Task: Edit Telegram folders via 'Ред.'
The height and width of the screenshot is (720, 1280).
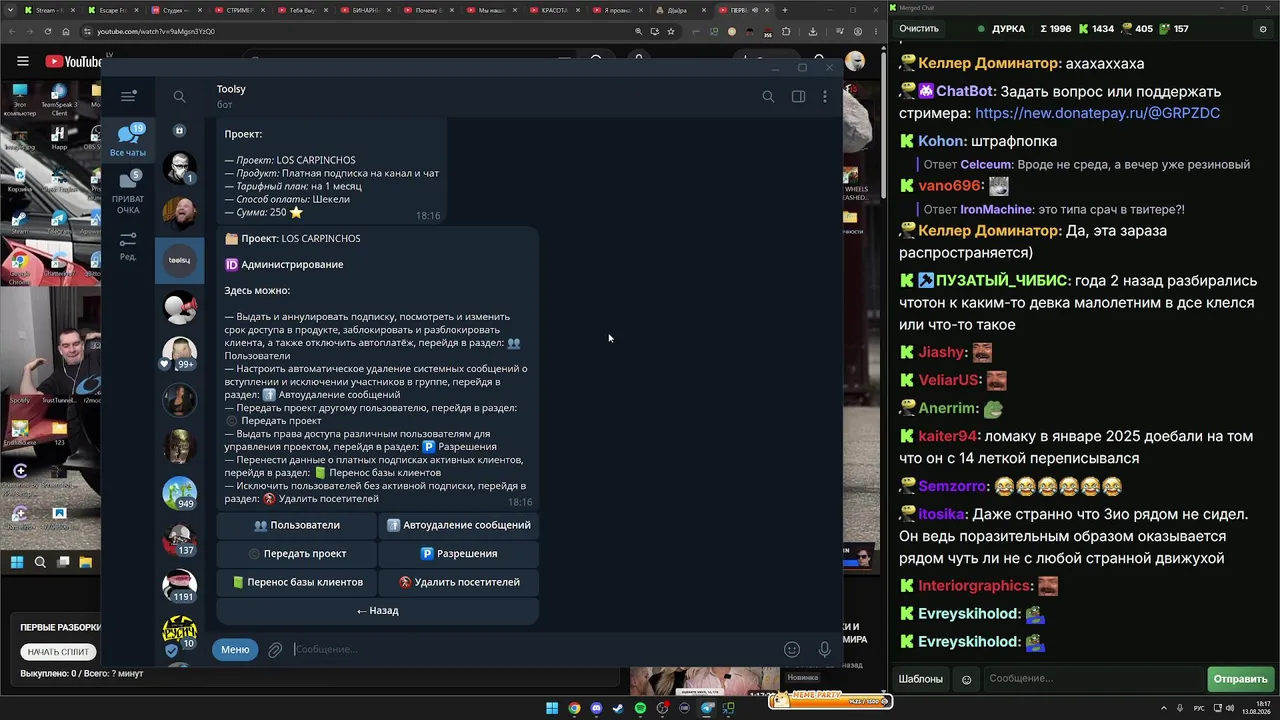Action: pos(128,246)
